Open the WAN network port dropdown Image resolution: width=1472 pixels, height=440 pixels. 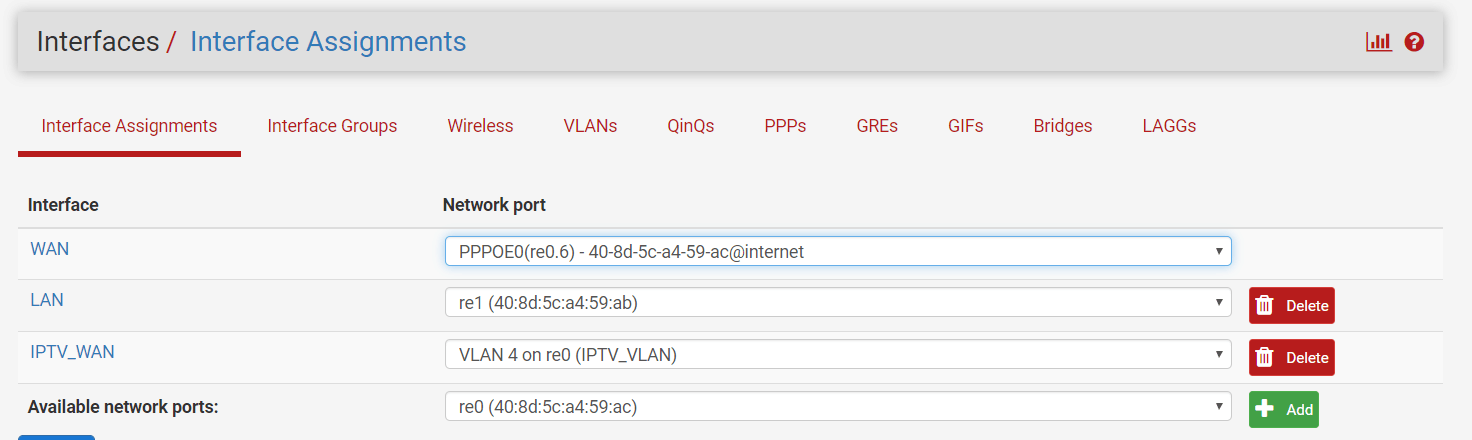point(837,252)
